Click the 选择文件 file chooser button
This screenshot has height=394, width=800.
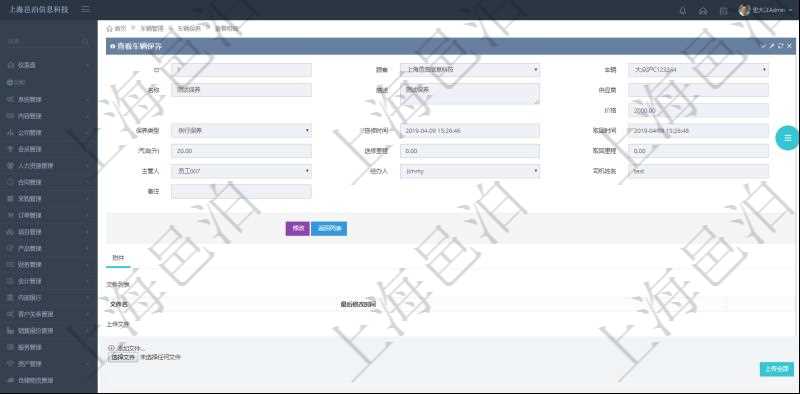tap(123, 357)
